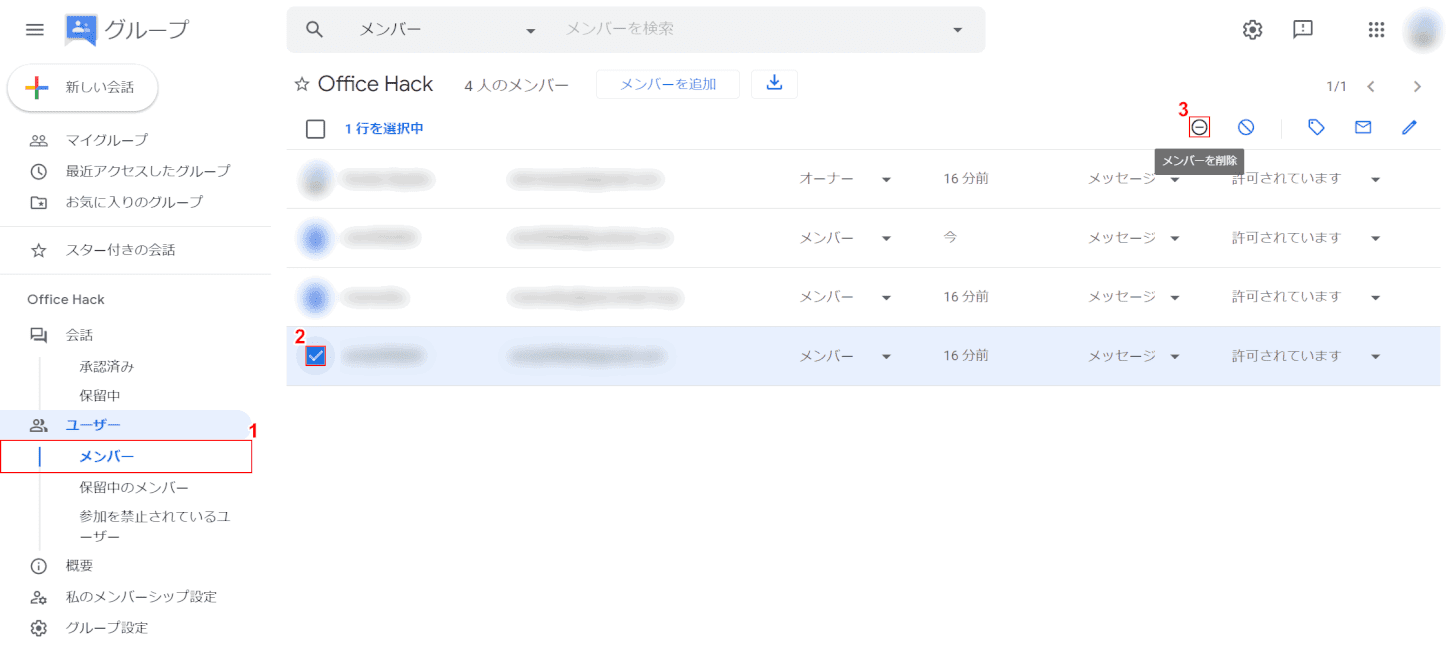The height and width of the screenshot is (656, 1456).
Task: Uncheck the selected member row checkbox
Action: (x=316, y=355)
